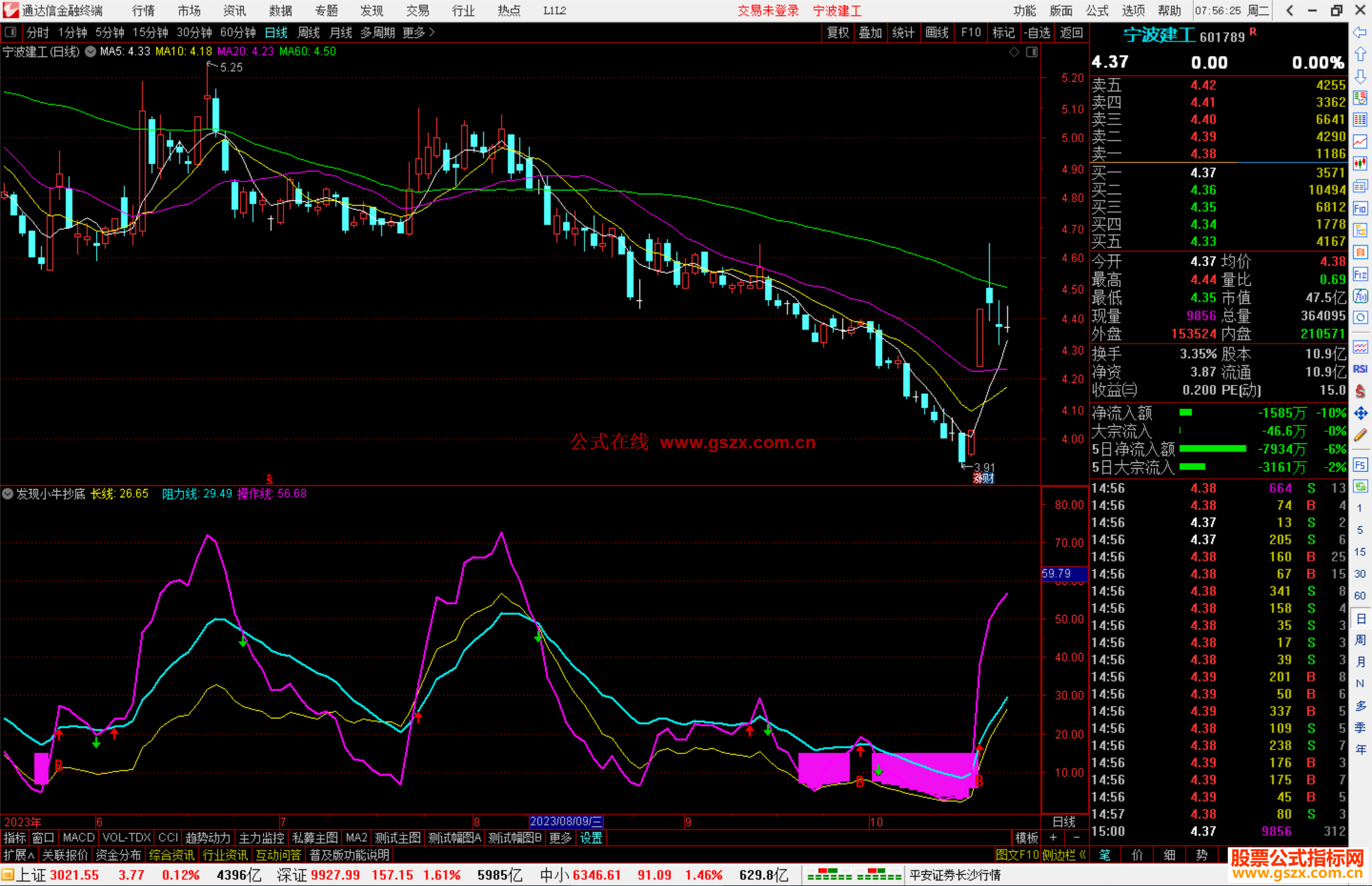Viewport: 1372px width, 886px height.
Task: Open the candlestick chart icon in sidebar
Action: 1360,163
